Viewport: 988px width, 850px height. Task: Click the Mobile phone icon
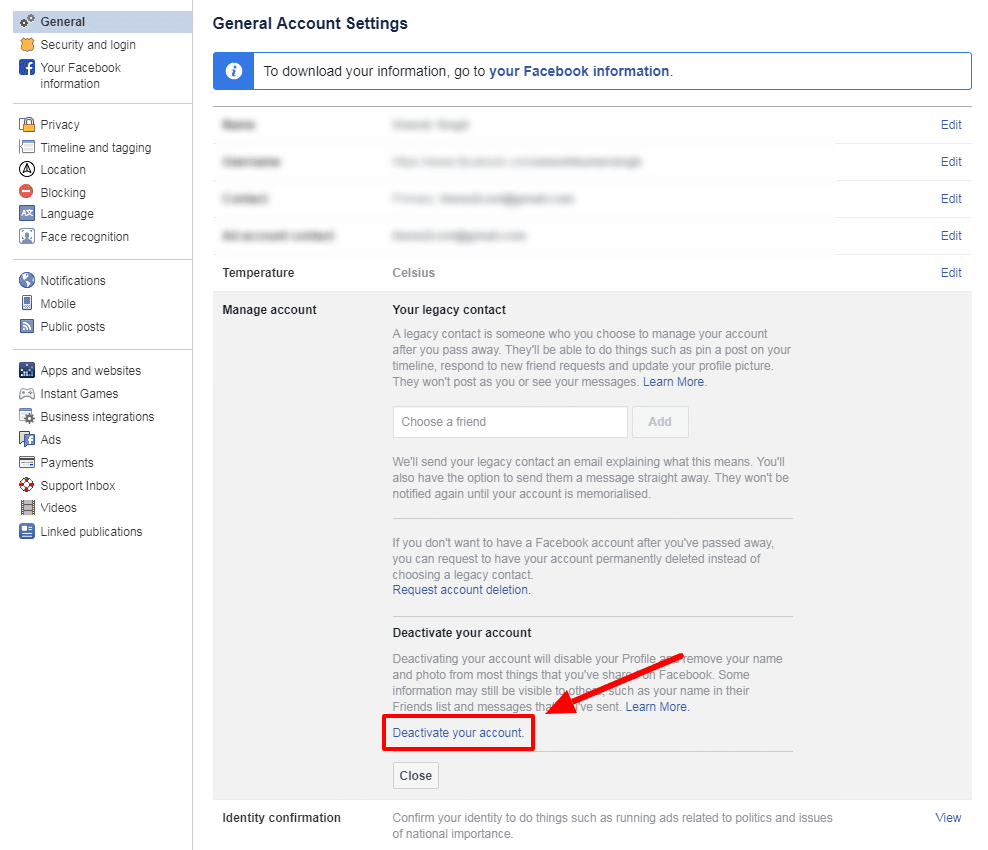tap(27, 303)
